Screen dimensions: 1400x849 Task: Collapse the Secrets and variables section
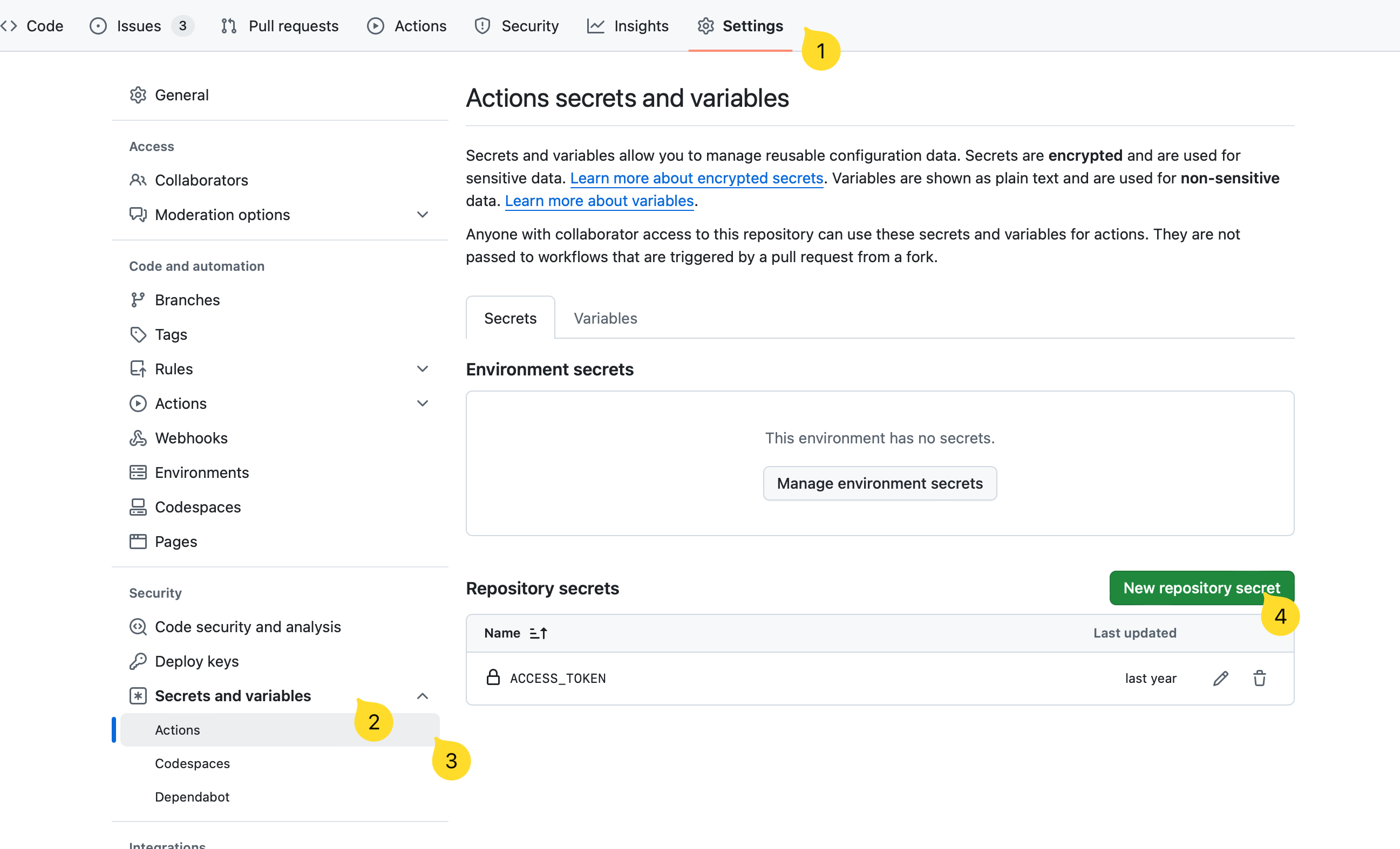[x=422, y=696]
